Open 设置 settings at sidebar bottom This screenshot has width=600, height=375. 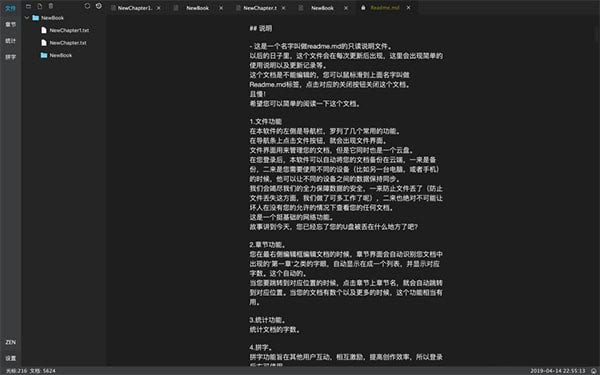pyautogui.click(x=10, y=358)
